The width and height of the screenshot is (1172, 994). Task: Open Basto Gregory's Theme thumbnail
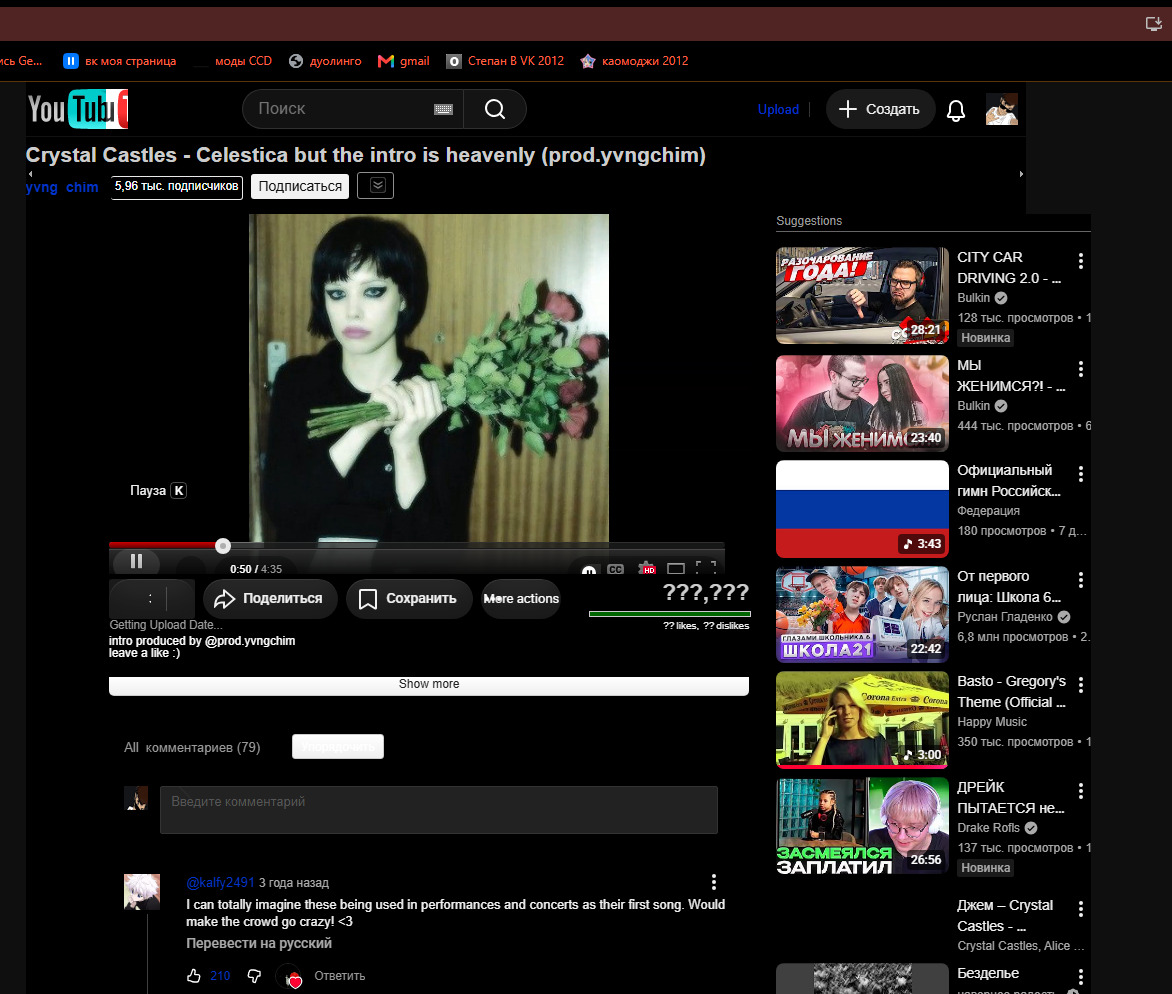862,720
